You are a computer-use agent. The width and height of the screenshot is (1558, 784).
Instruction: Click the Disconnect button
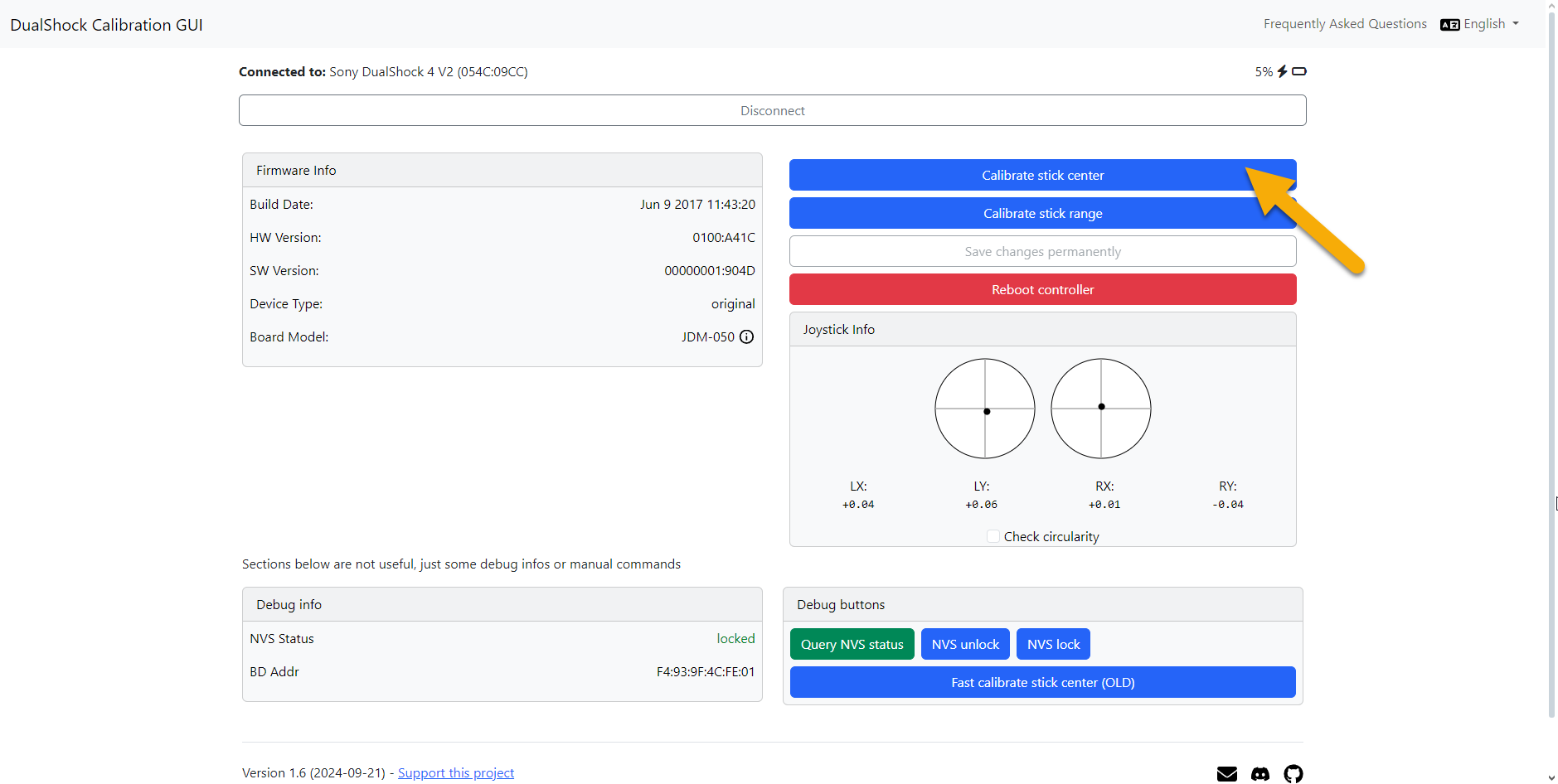(x=772, y=109)
